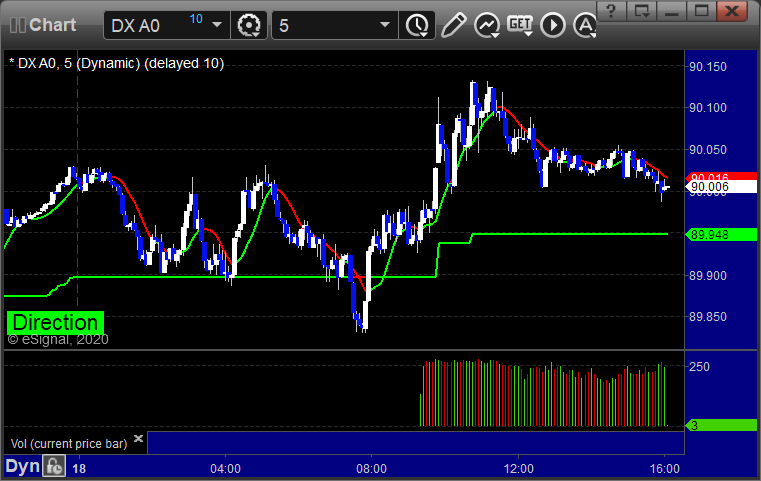Open the time template clock icon
The width and height of the screenshot is (761, 481).
click(417, 25)
